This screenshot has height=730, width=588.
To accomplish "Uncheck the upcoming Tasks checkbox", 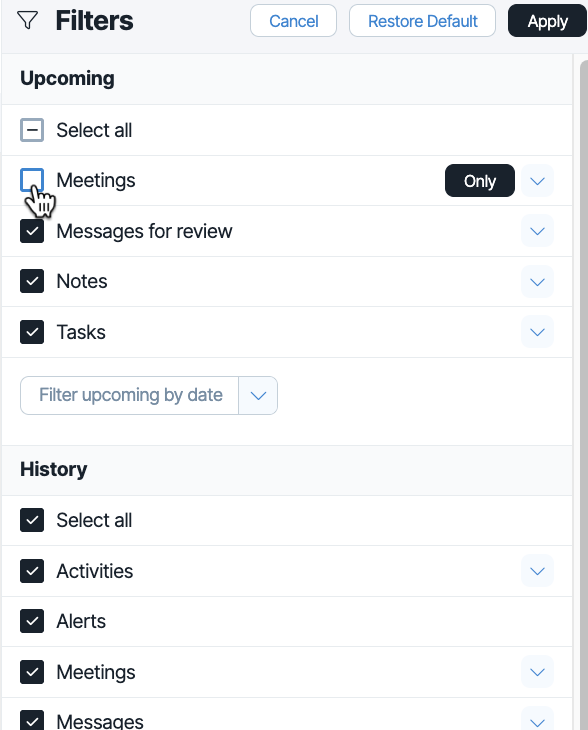I will point(32,332).
